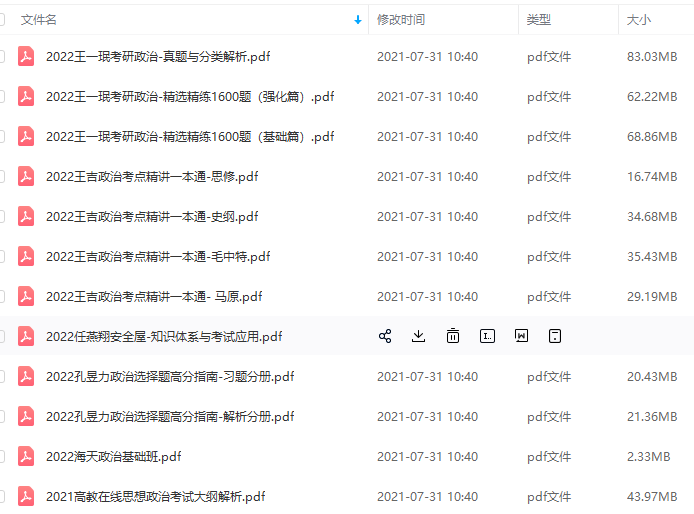Screen dimensions: 694x514
Task: Sort the list by 大小 column
Action: [x=638, y=20]
